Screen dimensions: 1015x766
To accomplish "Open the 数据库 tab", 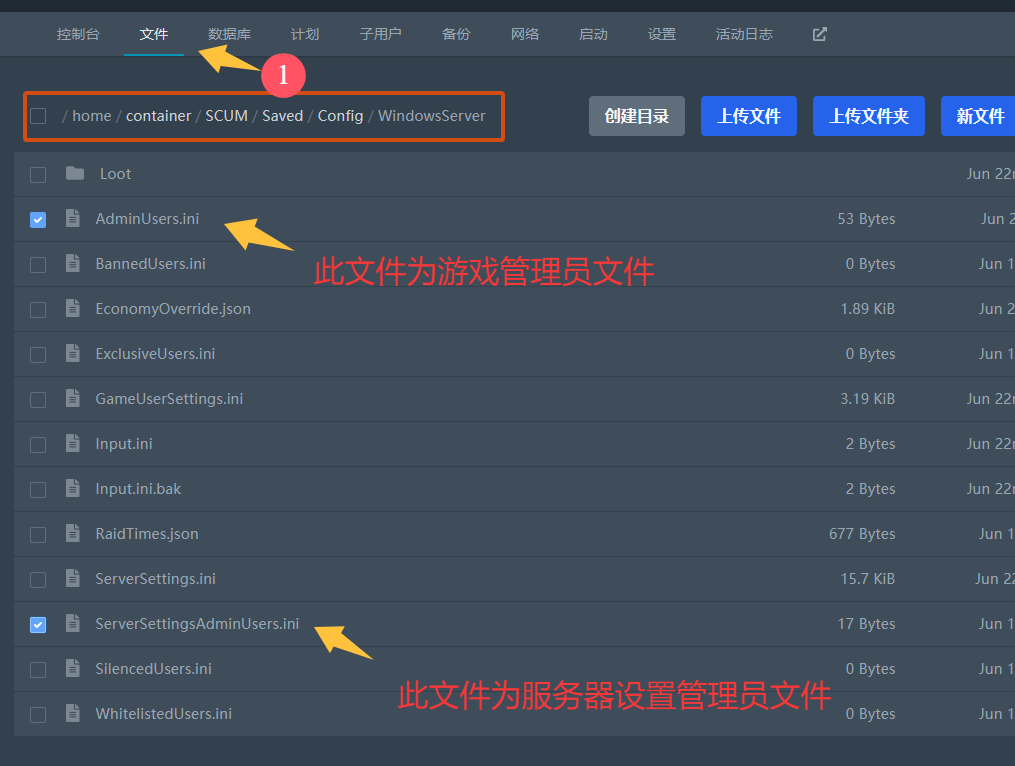I will (229, 34).
